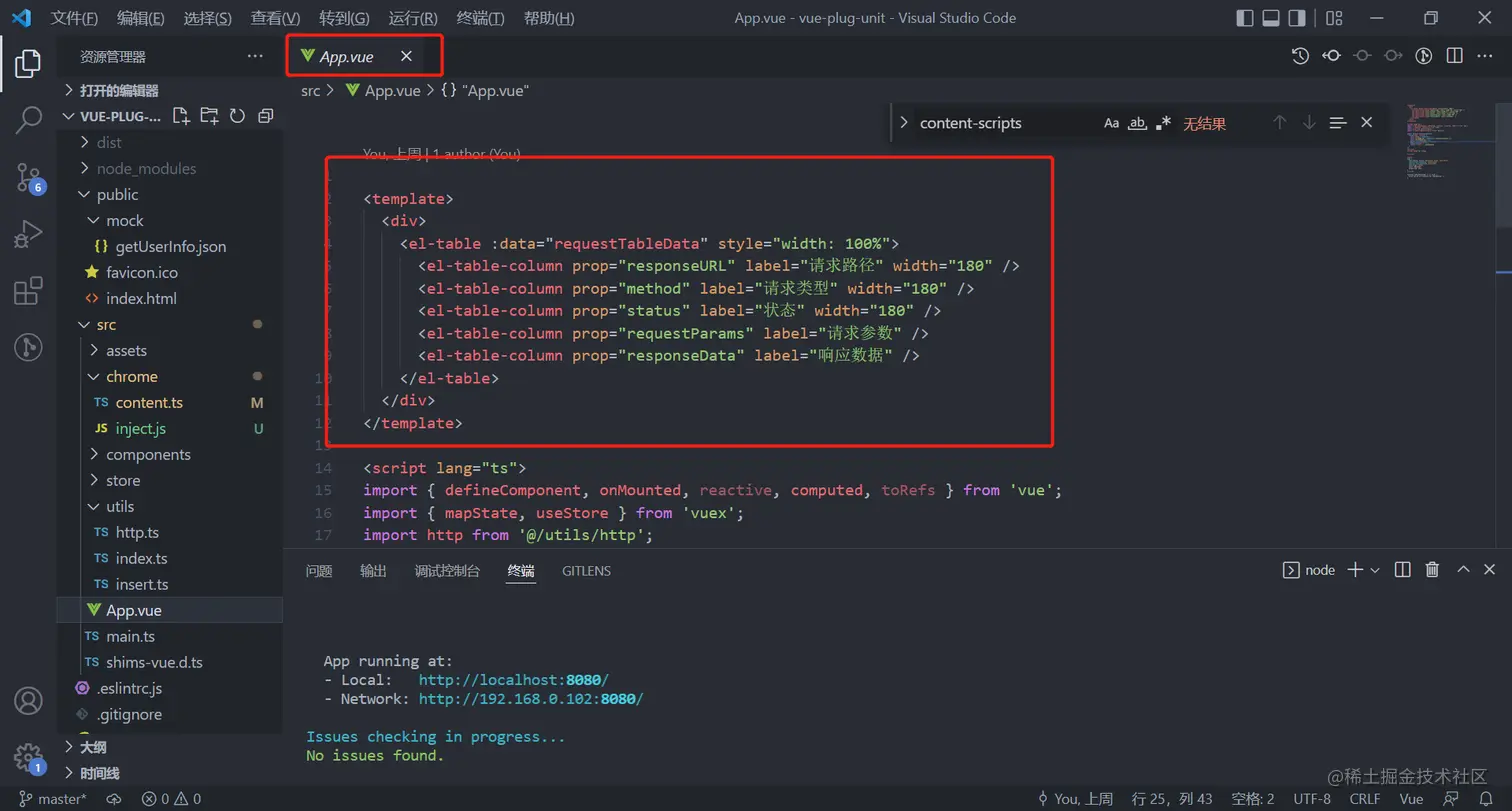Close the App.vue editor tab
This screenshot has height=811, width=1512.
coord(406,57)
